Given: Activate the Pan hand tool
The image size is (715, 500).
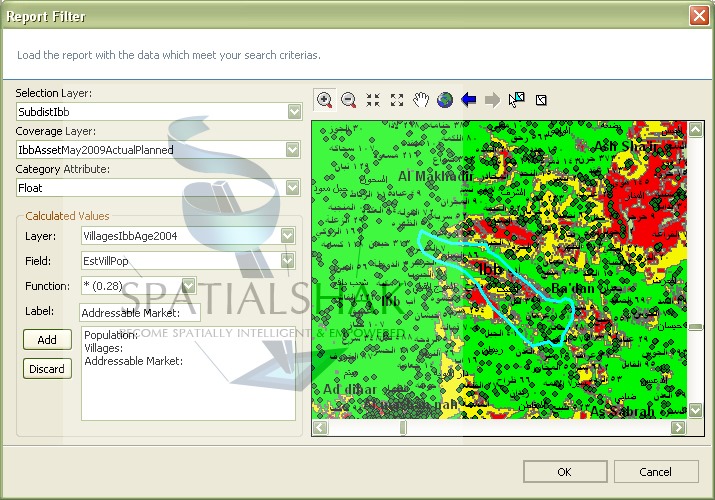Looking at the screenshot, I should click(x=421, y=100).
